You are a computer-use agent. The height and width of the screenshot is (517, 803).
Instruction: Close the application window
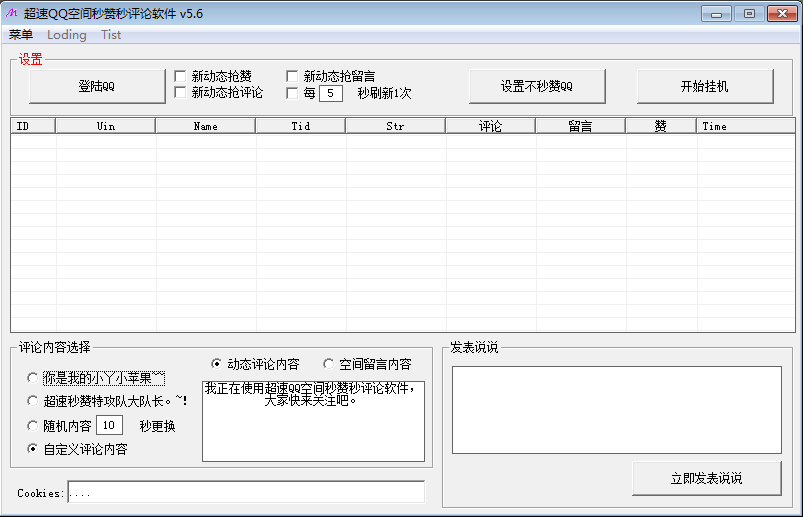point(782,14)
